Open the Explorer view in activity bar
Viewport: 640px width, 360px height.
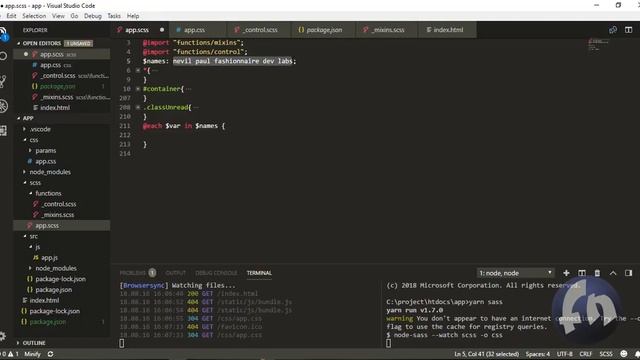coord(3,33)
